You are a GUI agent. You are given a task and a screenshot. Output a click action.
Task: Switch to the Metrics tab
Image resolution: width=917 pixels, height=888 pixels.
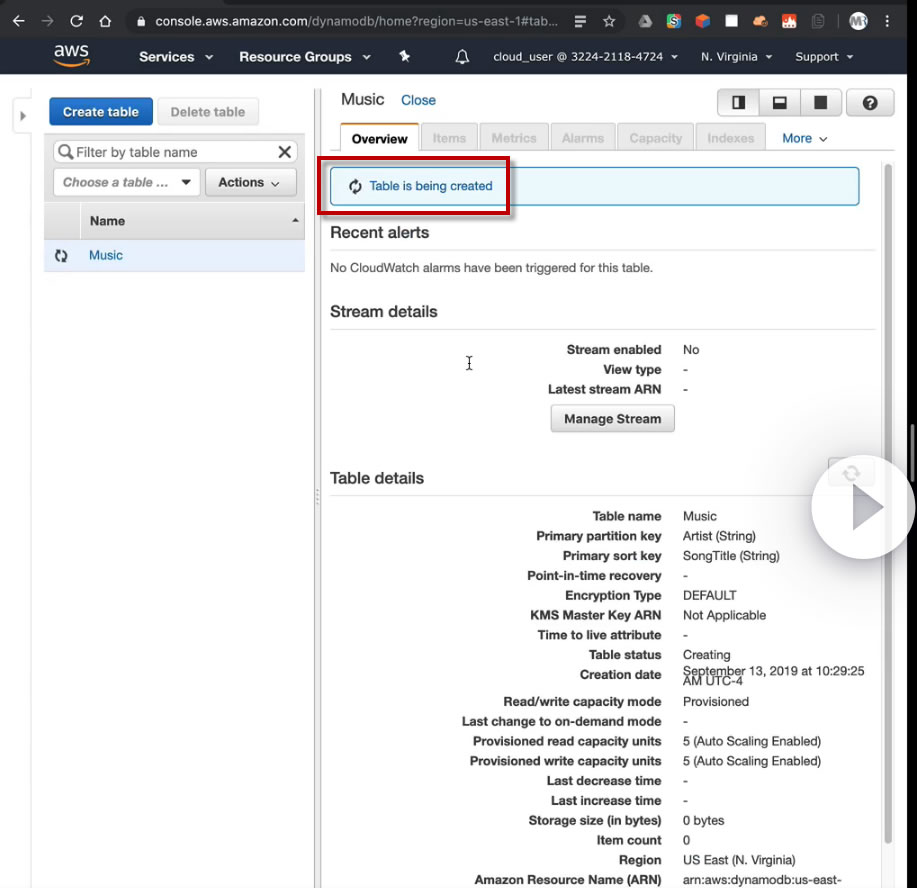click(x=513, y=138)
